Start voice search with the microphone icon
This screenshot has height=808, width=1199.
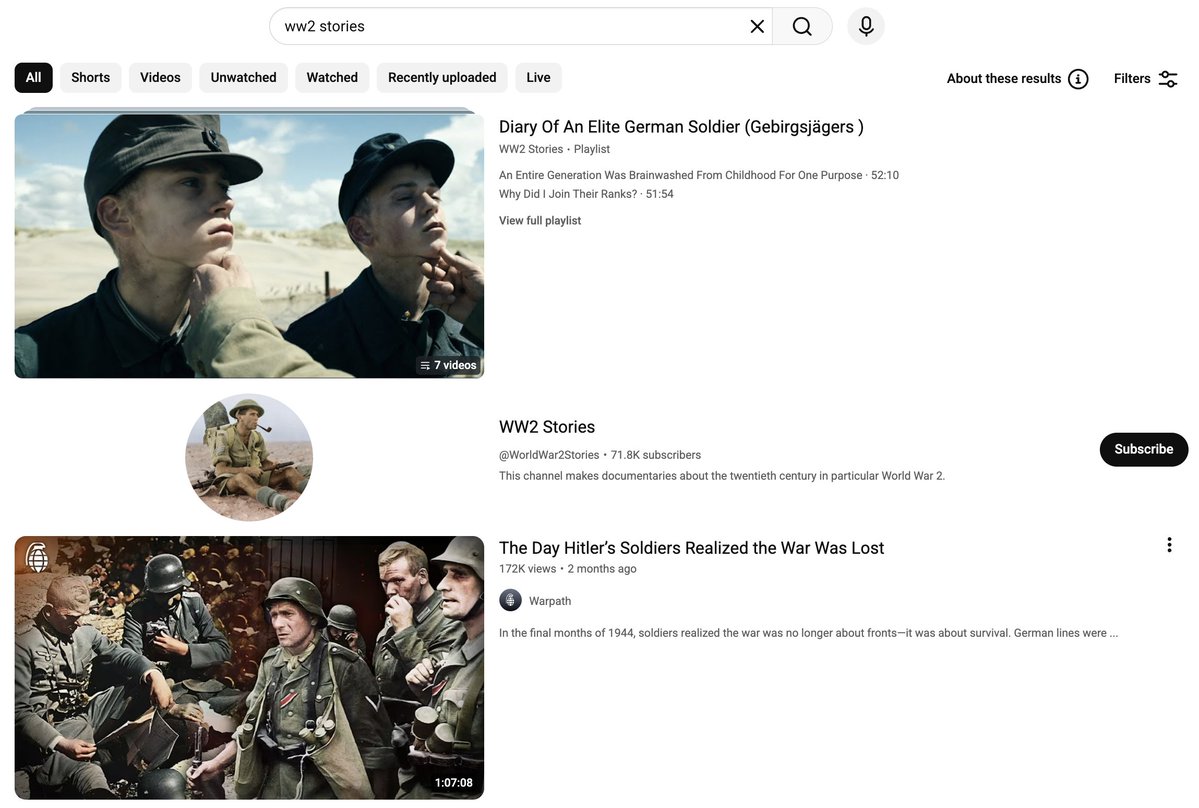tap(866, 27)
